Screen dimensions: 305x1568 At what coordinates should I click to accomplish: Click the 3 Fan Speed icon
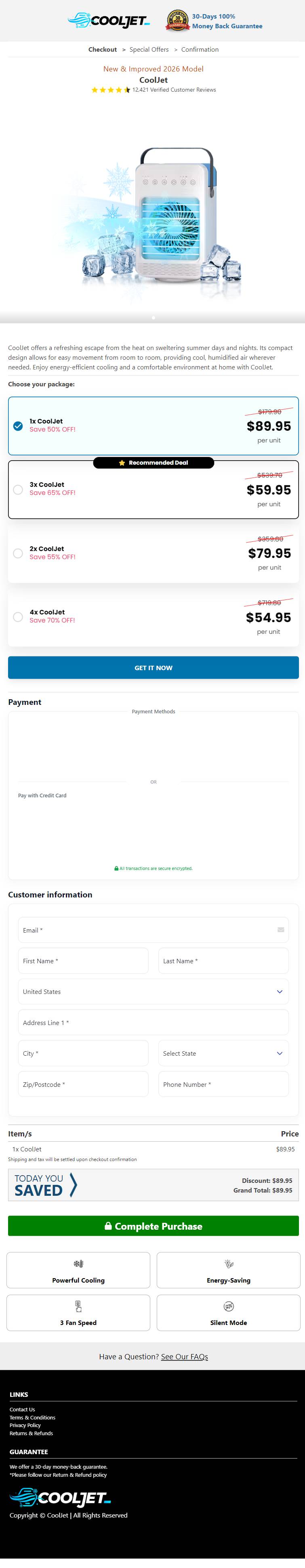(x=78, y=1306)
